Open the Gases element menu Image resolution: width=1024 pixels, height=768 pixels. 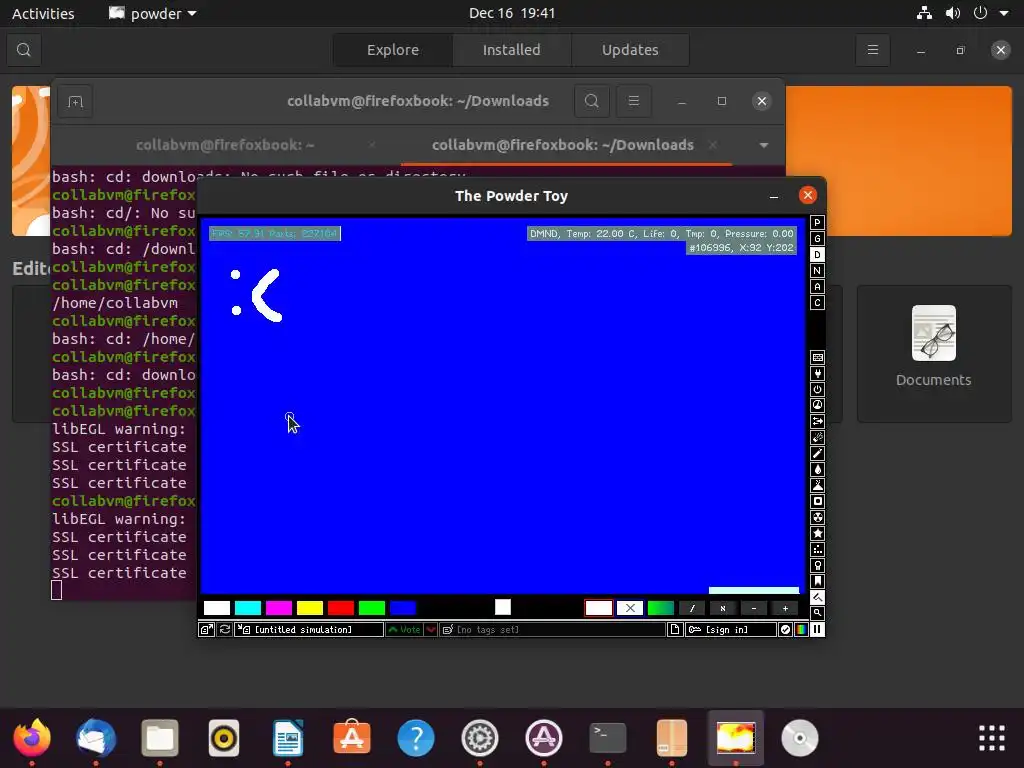pos(817,453)
